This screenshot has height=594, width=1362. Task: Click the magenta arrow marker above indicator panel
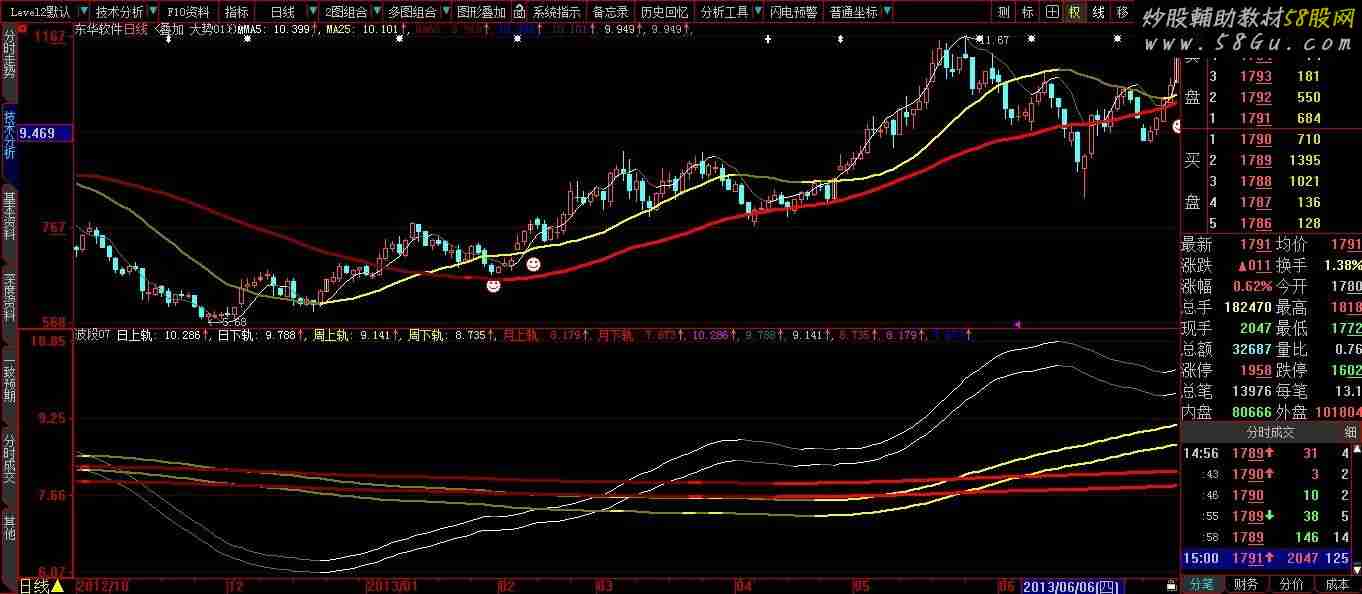[1017, 324]
